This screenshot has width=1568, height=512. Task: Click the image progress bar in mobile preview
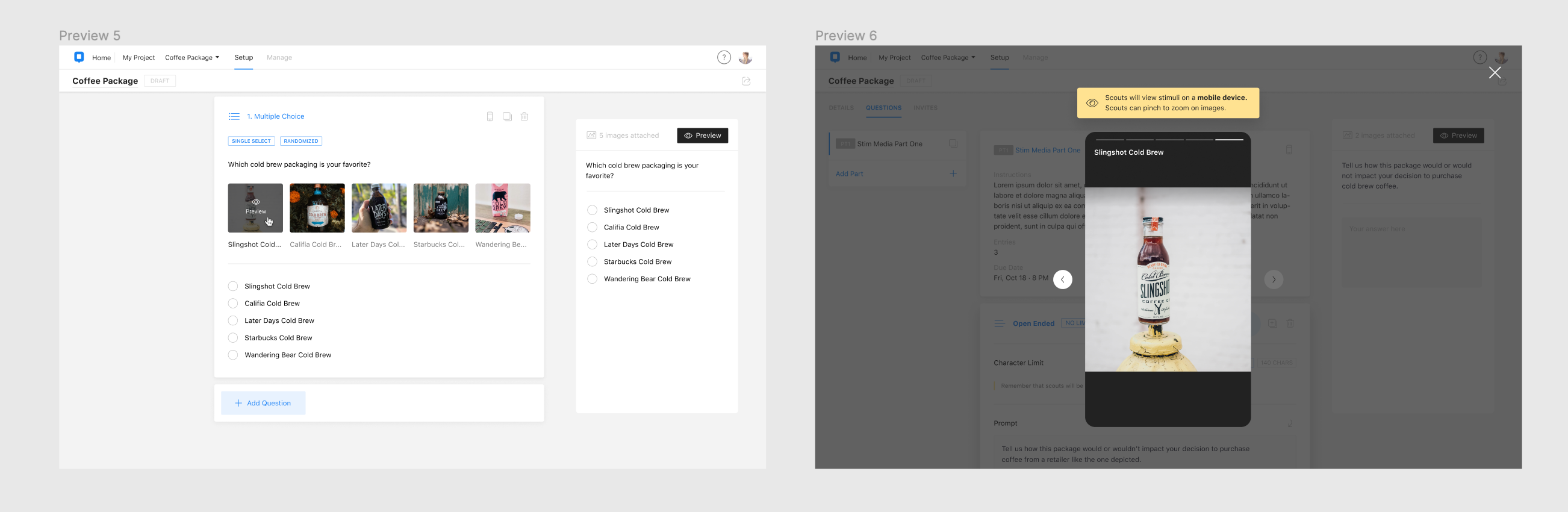(1169, 139)
